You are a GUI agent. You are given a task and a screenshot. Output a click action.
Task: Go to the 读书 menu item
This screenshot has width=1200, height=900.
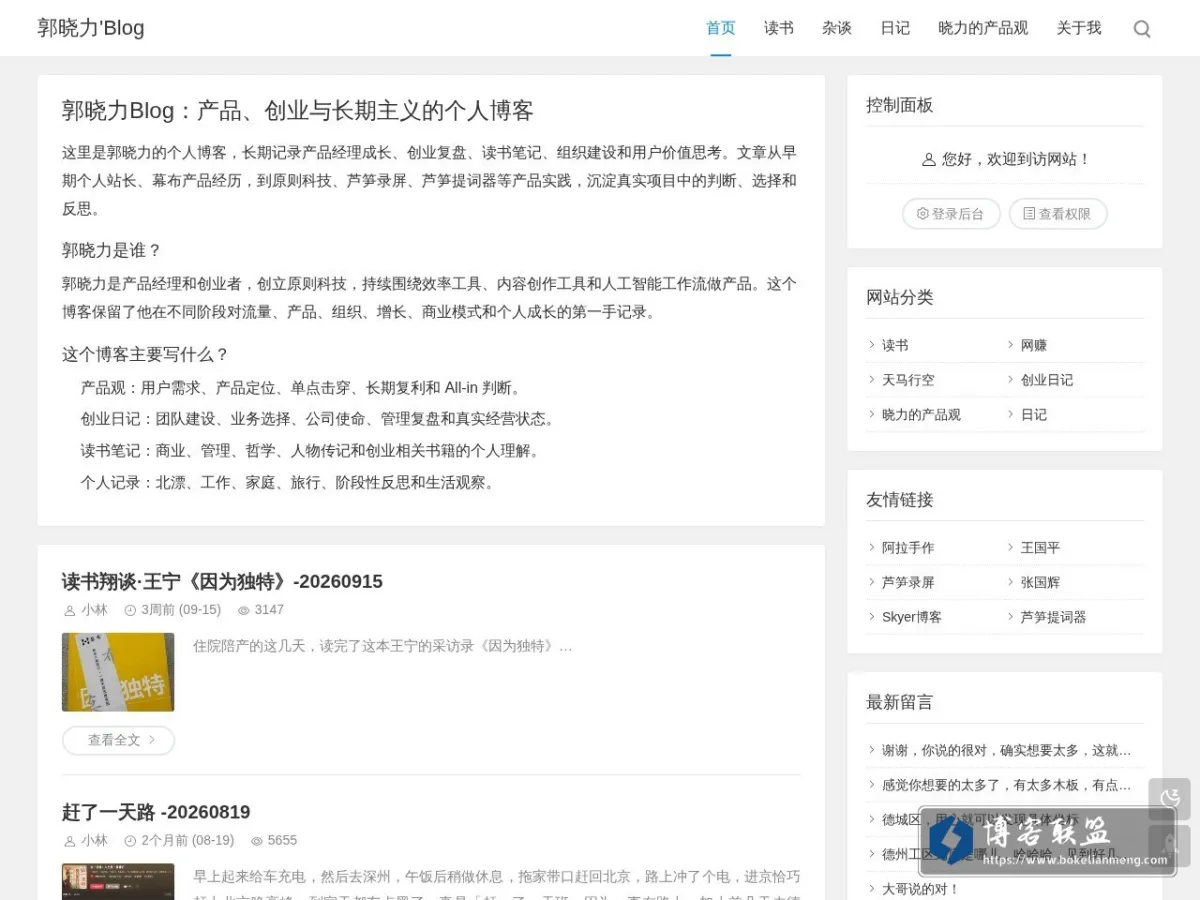pyautogui.click(x=779, y=28)
